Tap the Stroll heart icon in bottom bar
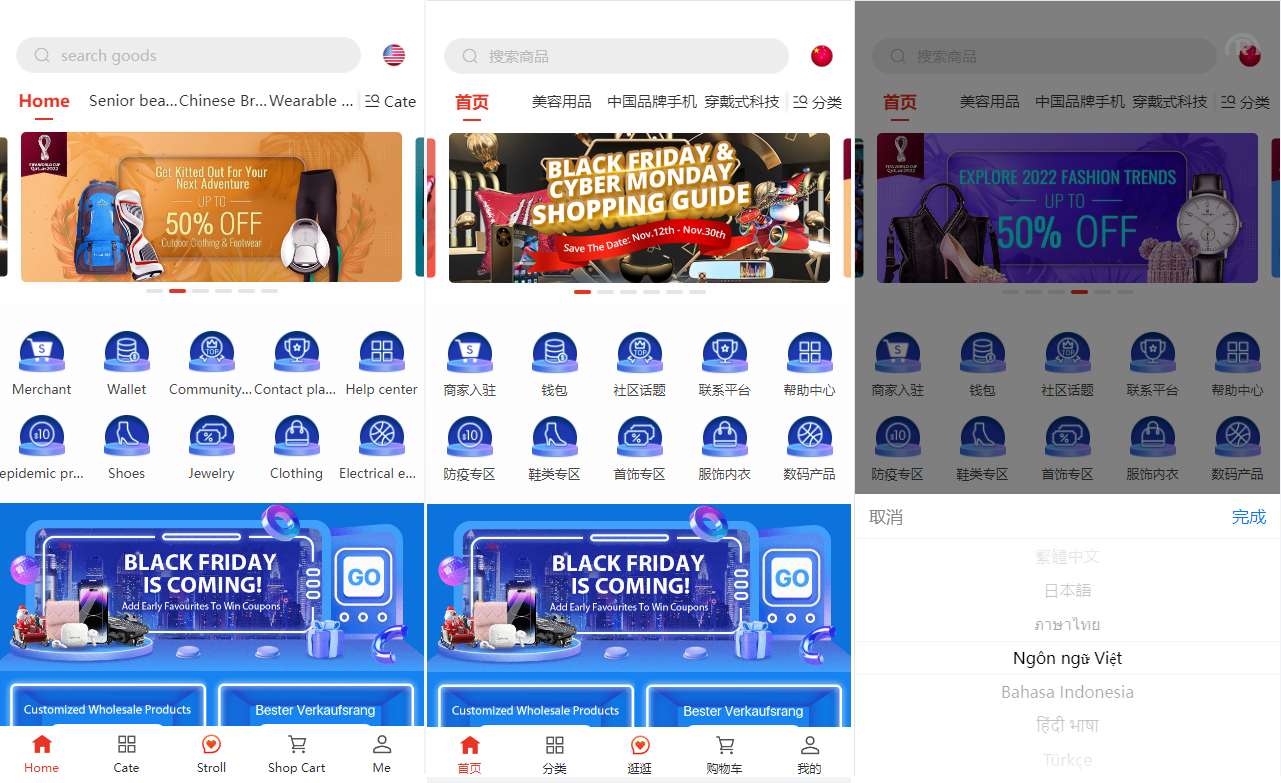Viewport: 1281px width, 783px height. 211,745
